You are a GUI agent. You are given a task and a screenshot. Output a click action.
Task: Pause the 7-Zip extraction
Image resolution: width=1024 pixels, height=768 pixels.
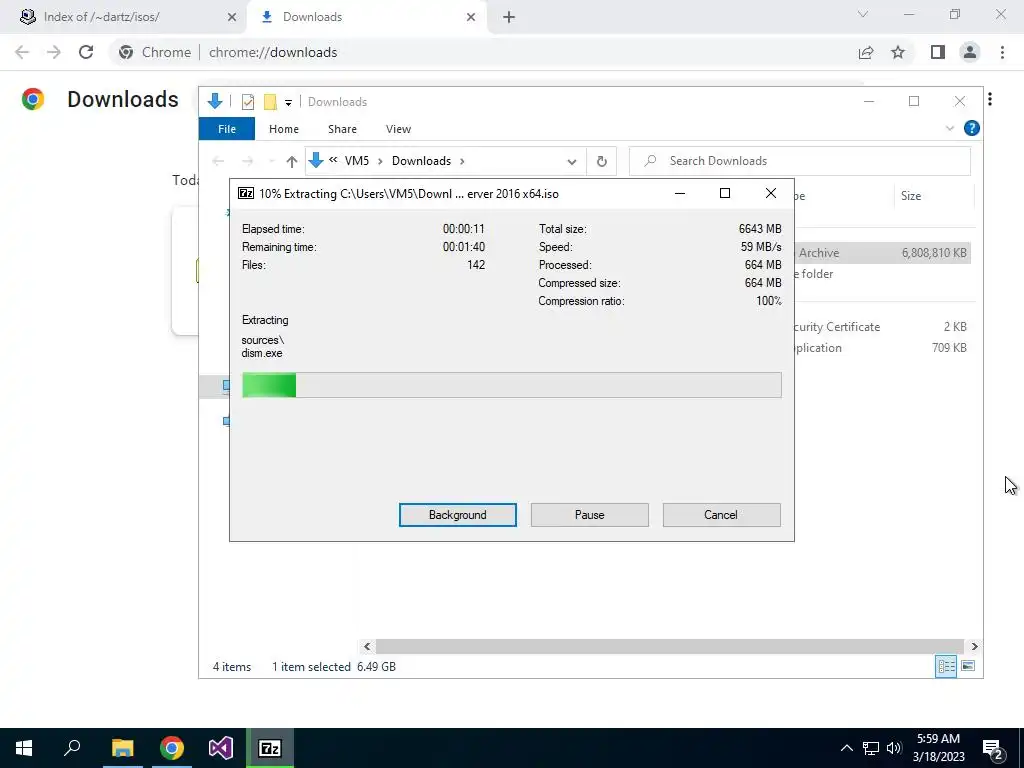589,515
